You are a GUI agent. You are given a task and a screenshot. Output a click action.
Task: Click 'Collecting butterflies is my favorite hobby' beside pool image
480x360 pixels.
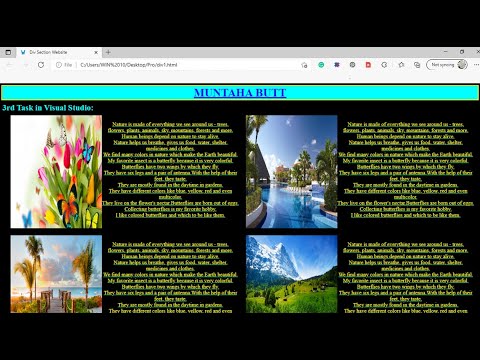405,209
